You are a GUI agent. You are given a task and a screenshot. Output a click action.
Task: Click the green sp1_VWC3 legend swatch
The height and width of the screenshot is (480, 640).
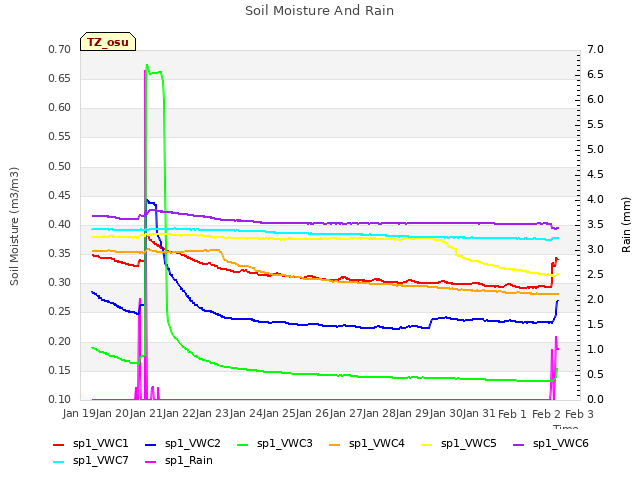(x=243, y=444)
